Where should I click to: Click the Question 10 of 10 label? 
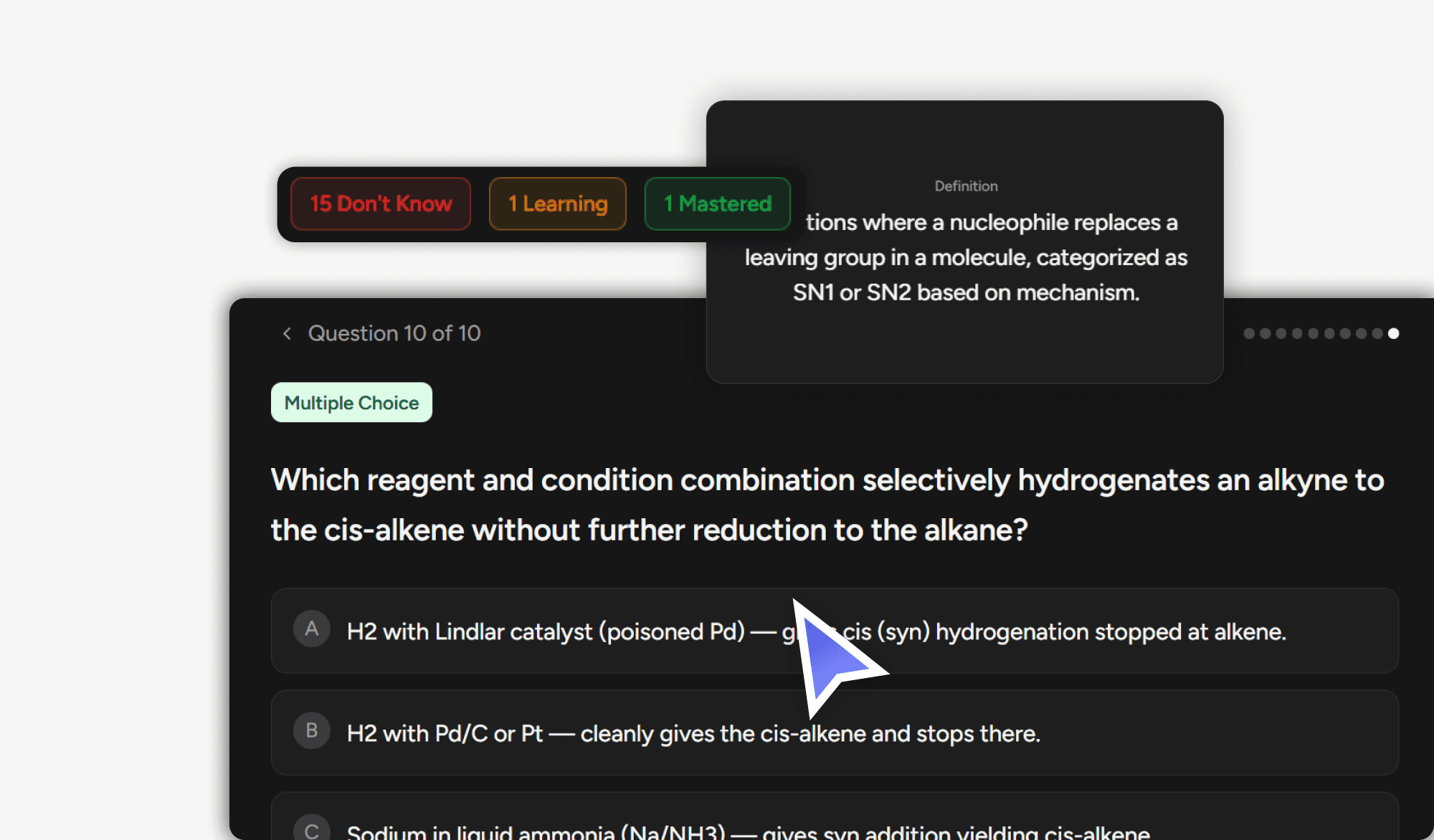pos(394,333)
